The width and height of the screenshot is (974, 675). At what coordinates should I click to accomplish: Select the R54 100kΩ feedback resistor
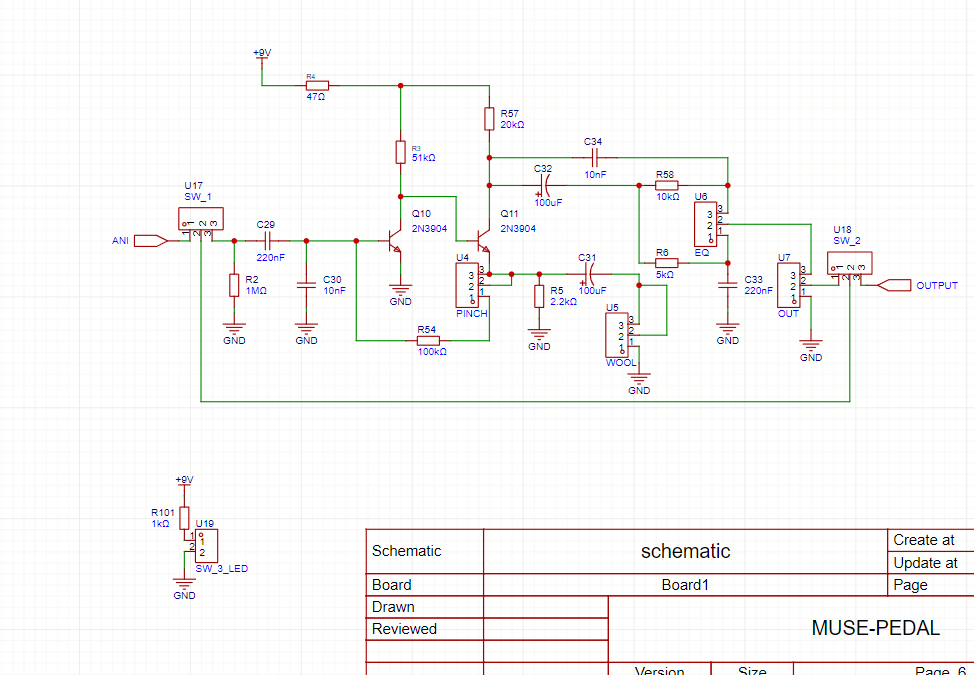(x=426, y=341)
